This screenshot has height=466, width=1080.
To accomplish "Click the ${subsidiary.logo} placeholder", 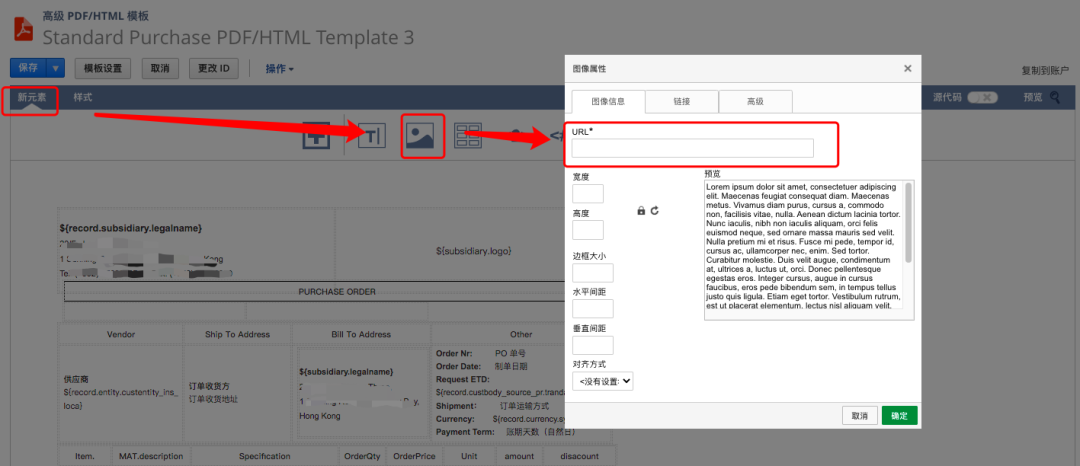I will point(474,251).
